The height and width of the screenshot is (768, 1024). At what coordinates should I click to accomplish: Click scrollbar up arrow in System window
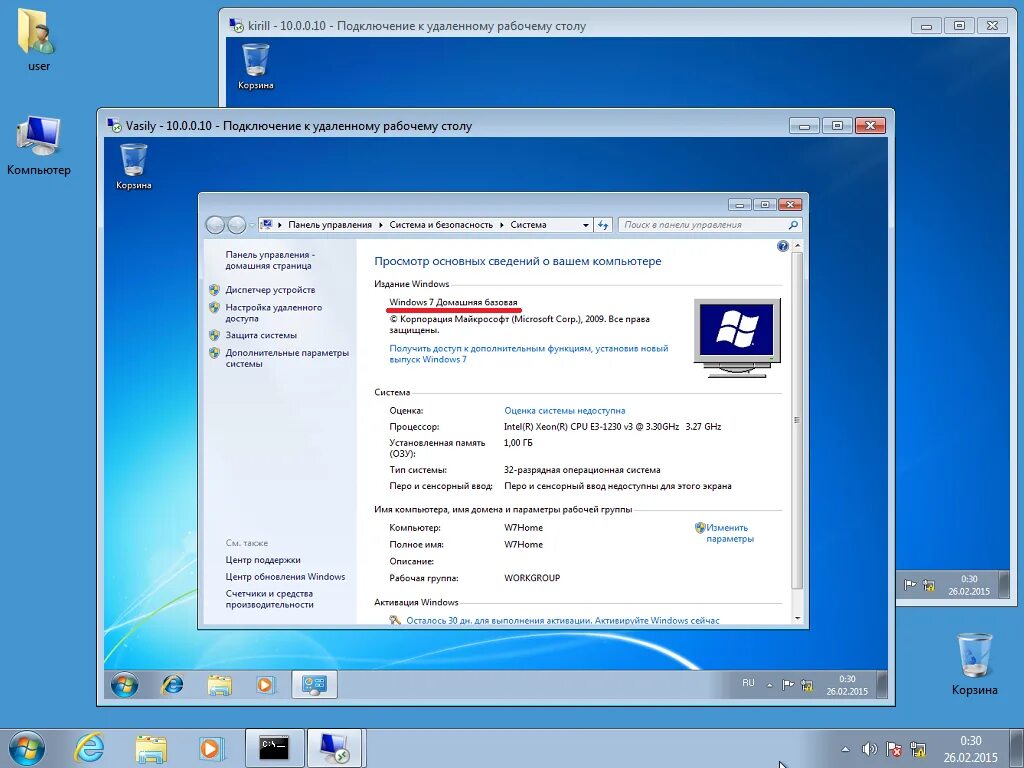(x=797, y=247)
